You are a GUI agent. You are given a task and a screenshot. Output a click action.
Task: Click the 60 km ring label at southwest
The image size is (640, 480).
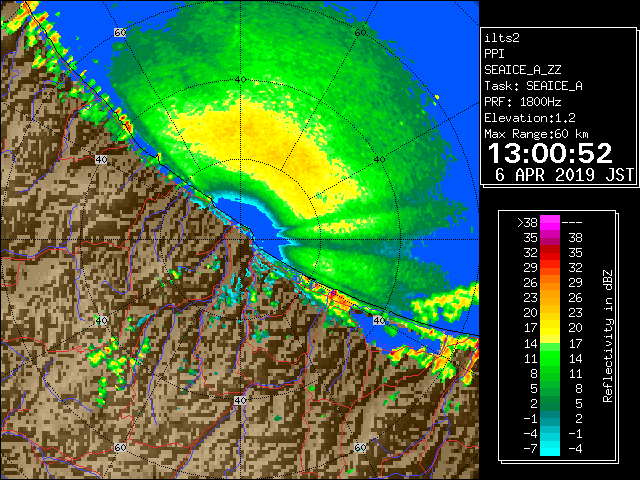coord(120,447)
